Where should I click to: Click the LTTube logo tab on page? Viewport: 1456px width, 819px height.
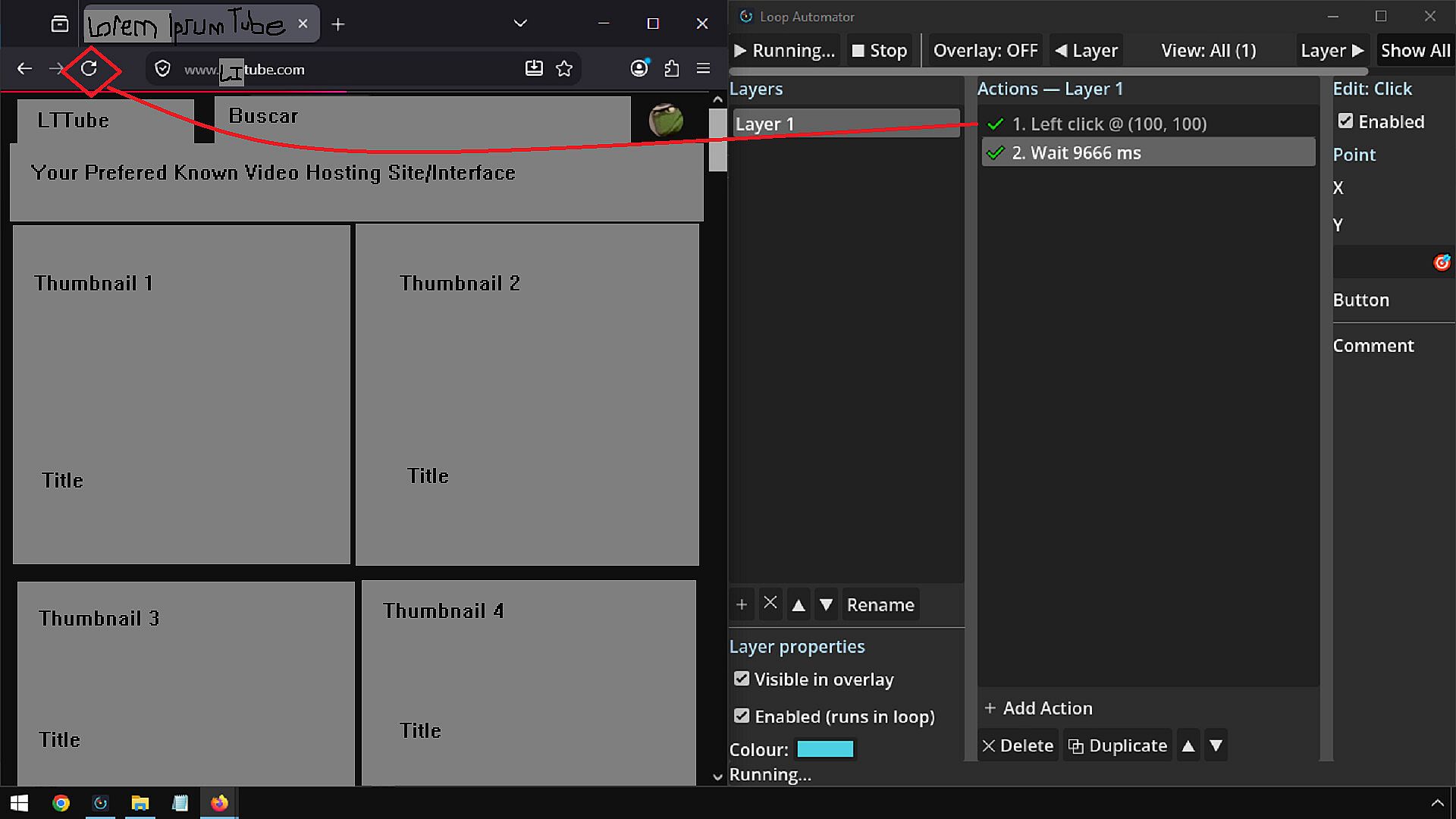coord(105,121)
